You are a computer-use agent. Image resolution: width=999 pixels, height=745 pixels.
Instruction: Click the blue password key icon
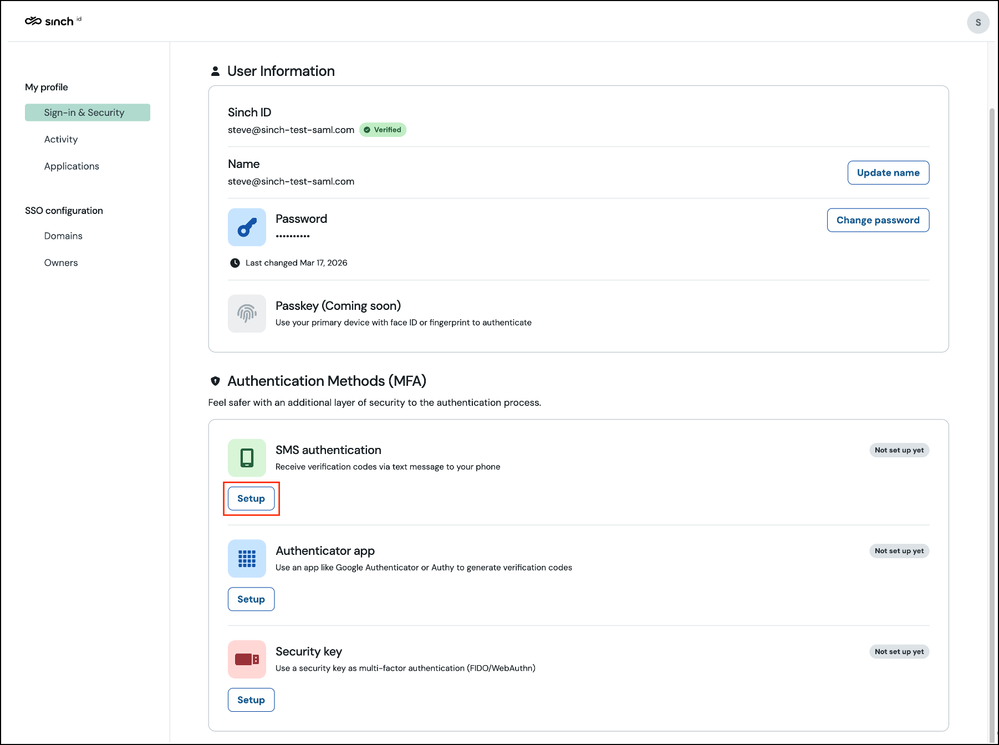click(x=247, y=227)
